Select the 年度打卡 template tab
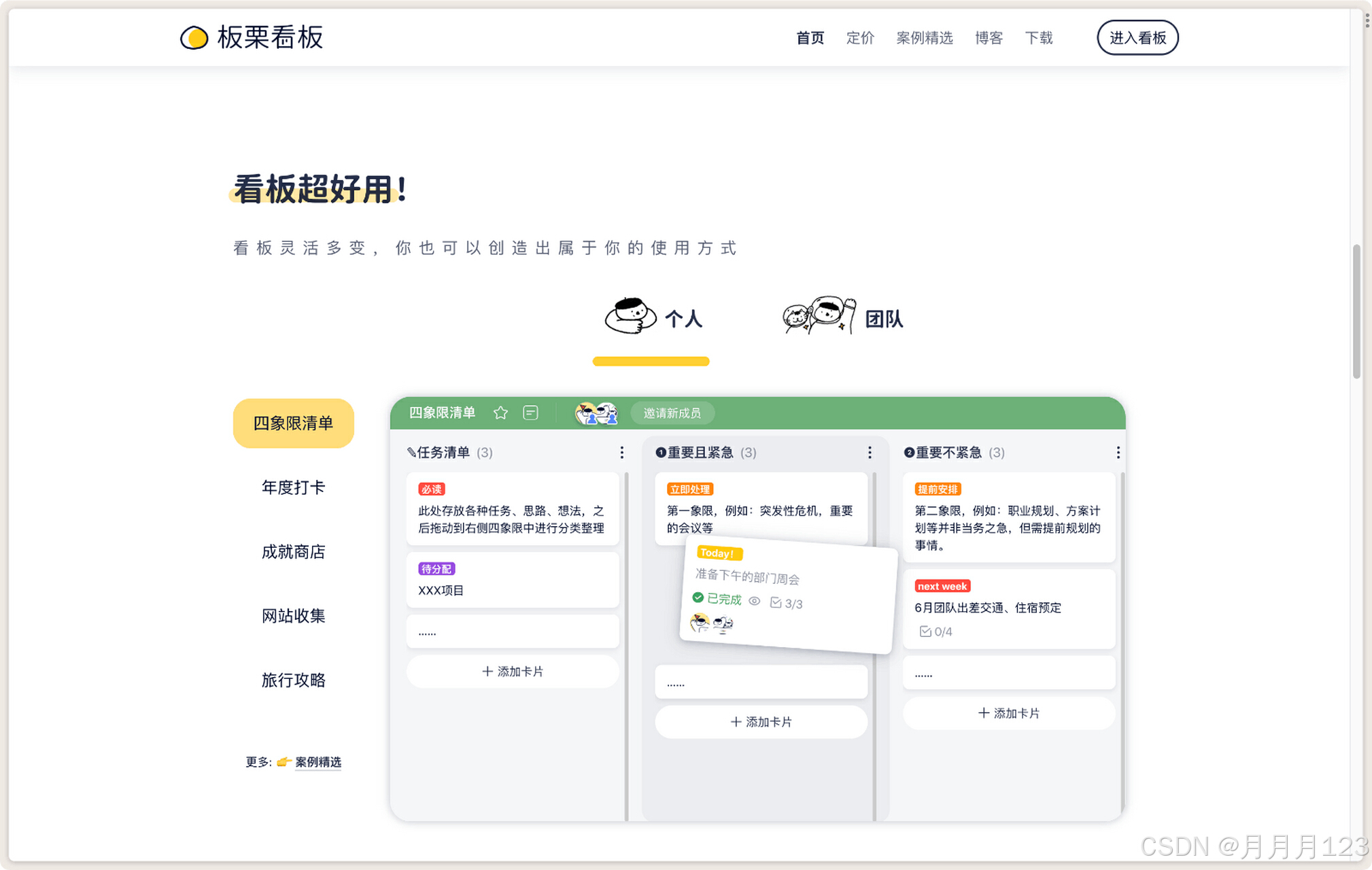The height and width of the screenshot is (870, 1372). click(293, 487)
